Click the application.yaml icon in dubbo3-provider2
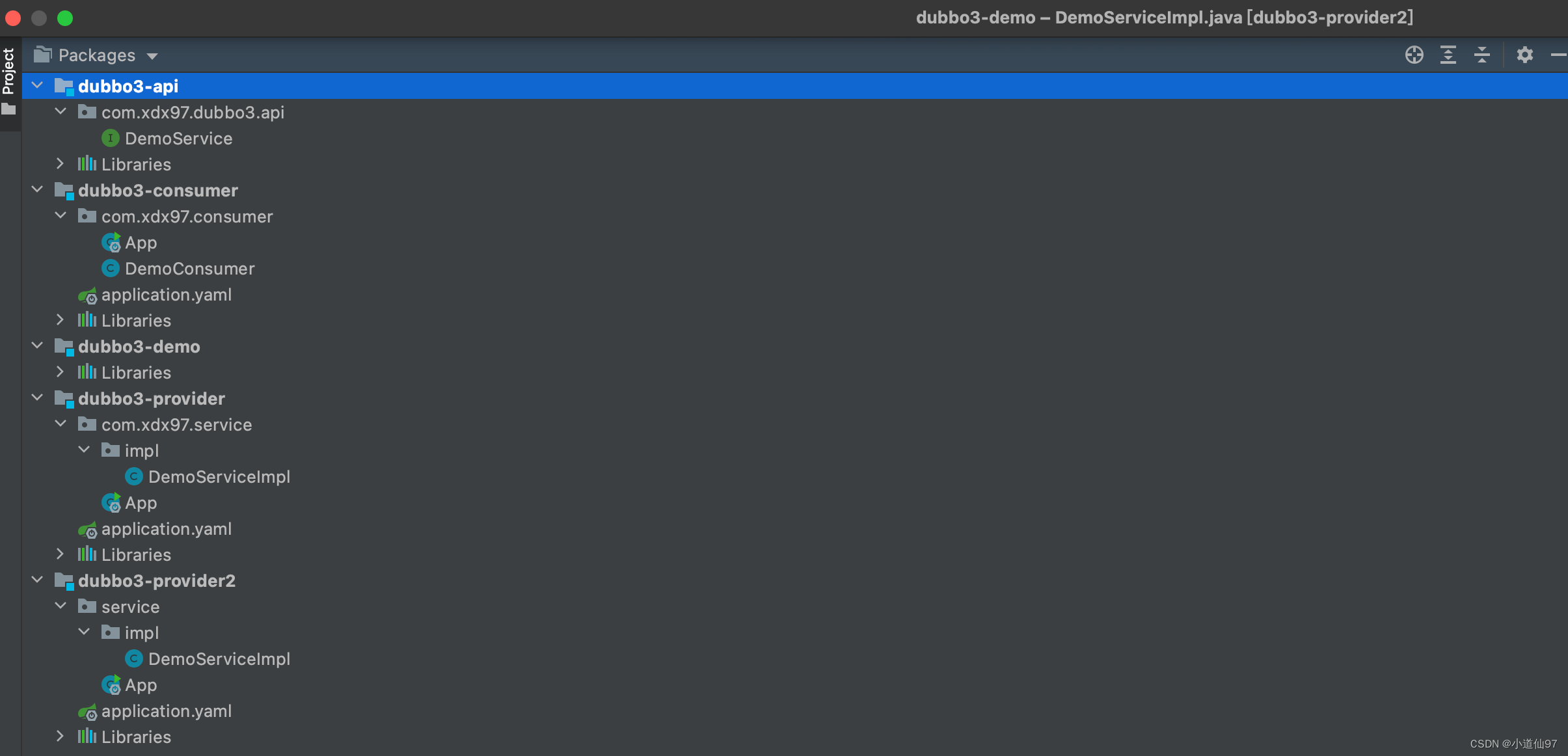The width and height of the screenshot is (1568, 756). coord(89,711)
